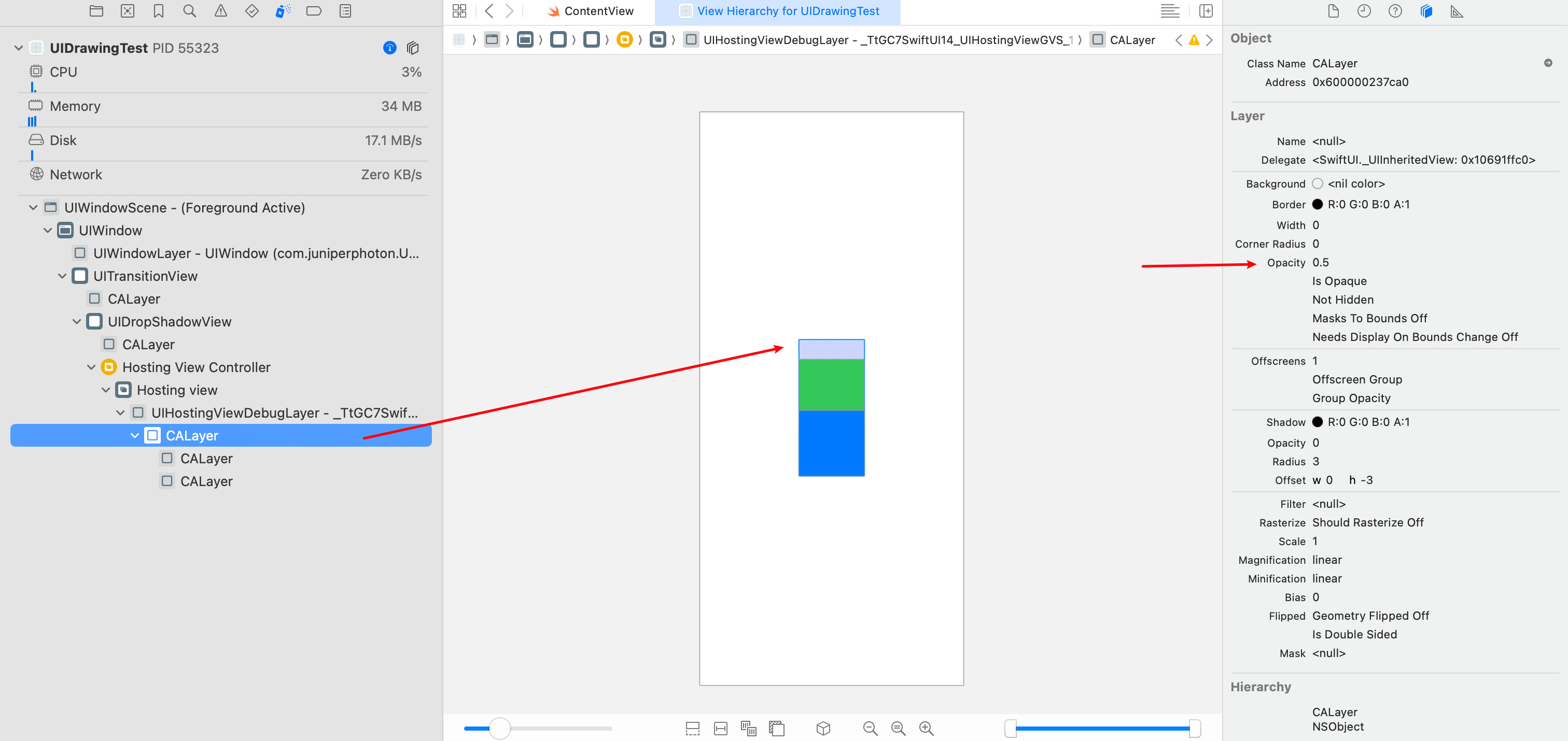The height and width of the screenshot is (741, 1568).
Task: Click the green rectangle in canvas
Action: click(831, 384)
